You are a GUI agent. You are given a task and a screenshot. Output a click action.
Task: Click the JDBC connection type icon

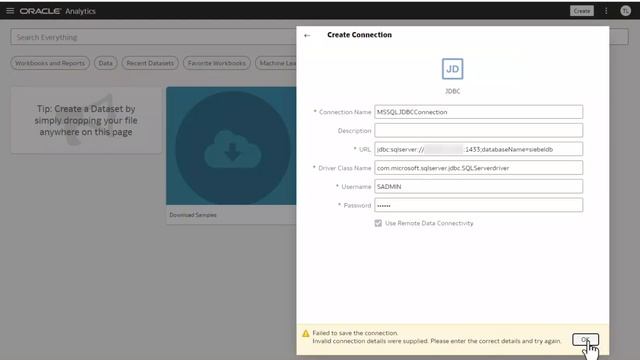[452, 69]
